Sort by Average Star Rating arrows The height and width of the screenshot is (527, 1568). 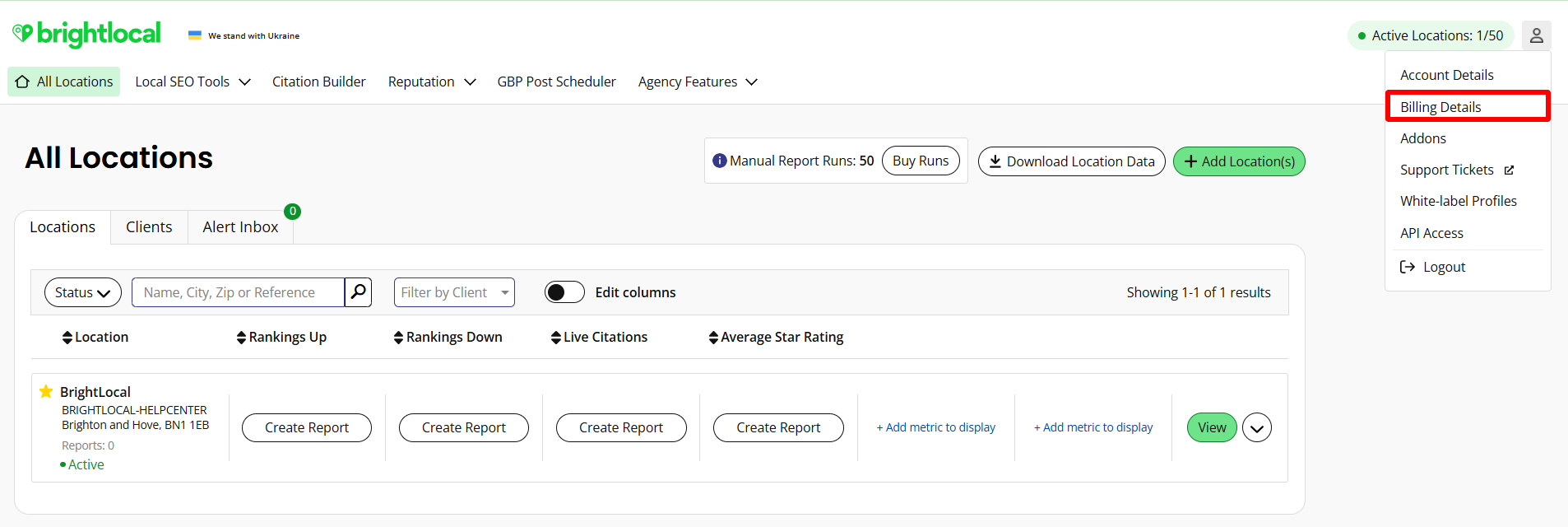(713, 338)
